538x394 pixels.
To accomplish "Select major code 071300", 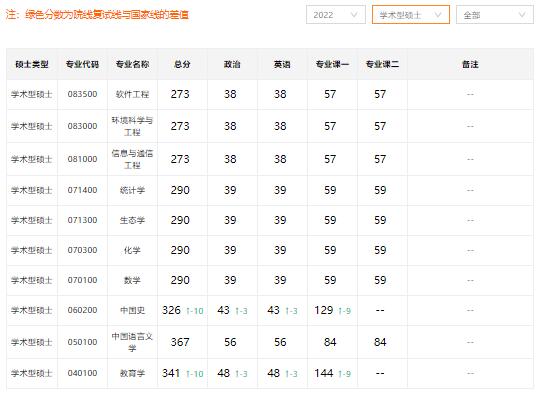I will [x=82, y=220].
